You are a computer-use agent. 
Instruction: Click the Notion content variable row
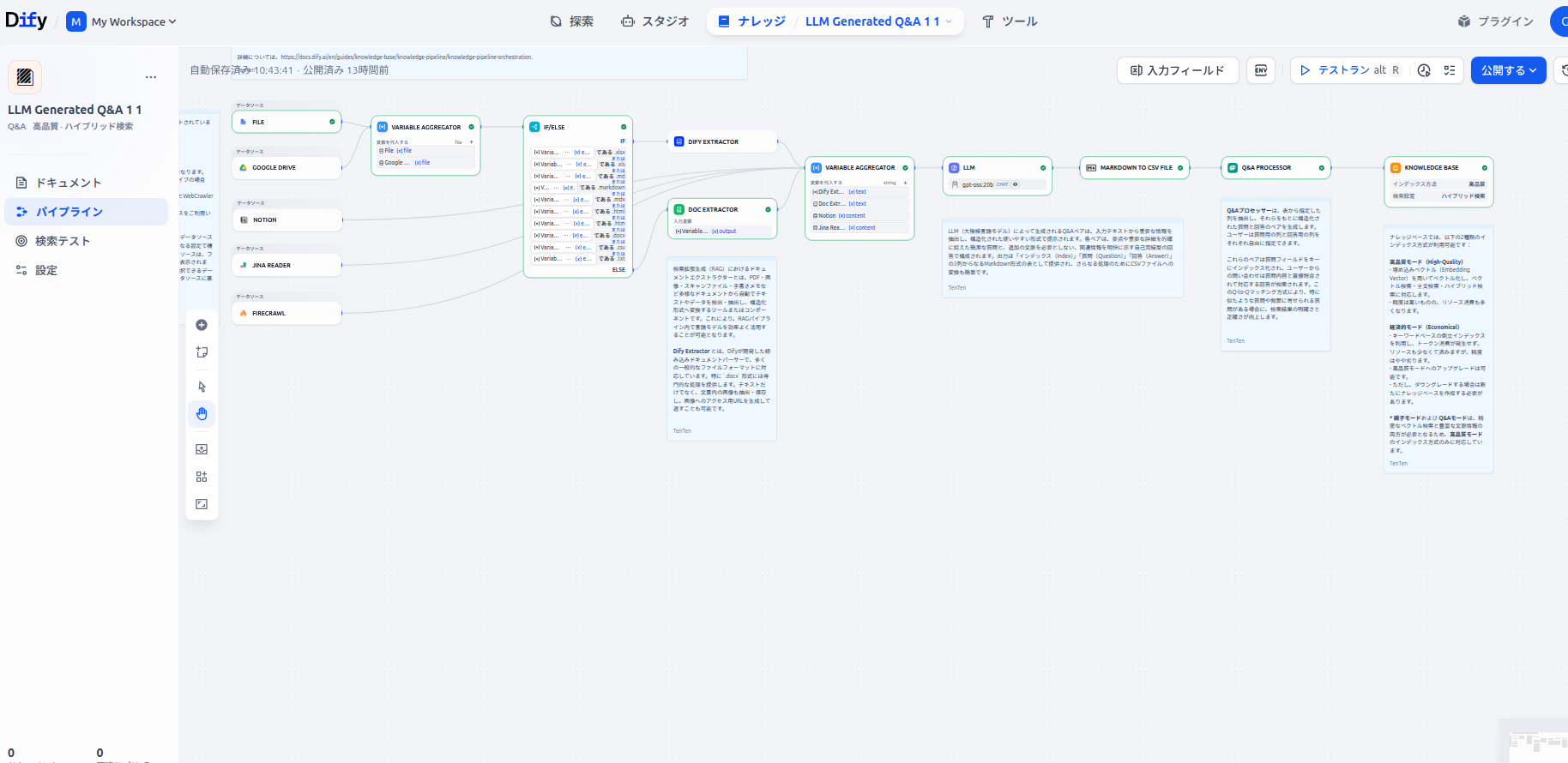[x=859, y=216]
